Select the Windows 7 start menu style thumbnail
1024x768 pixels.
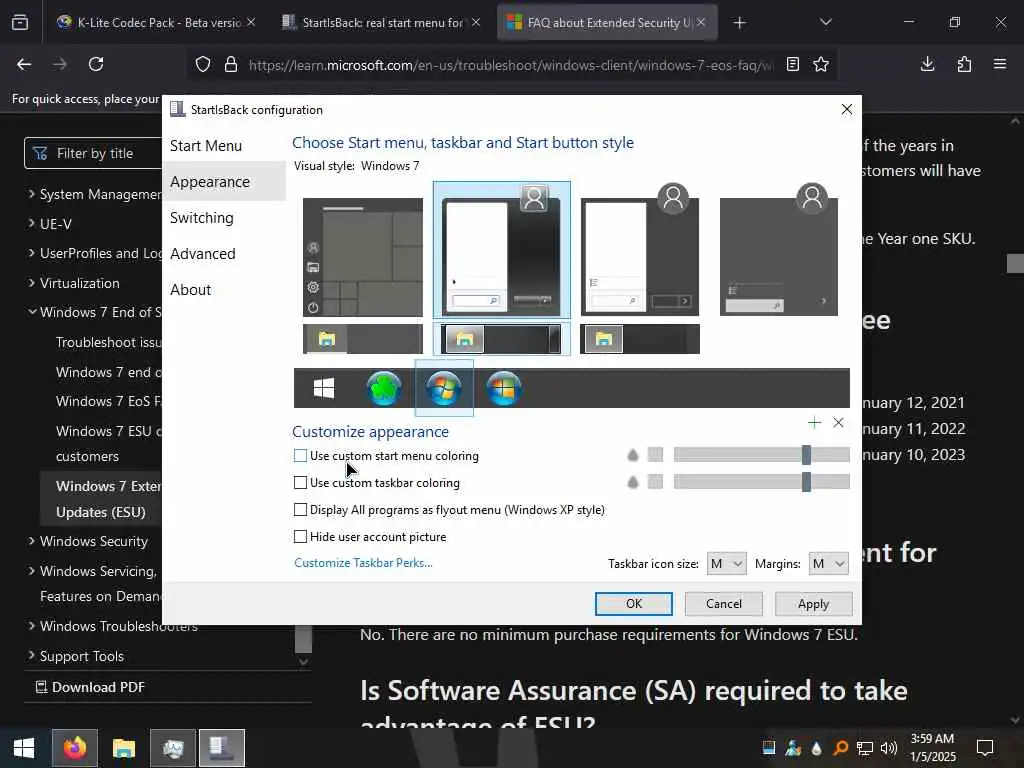coord(502,251)
